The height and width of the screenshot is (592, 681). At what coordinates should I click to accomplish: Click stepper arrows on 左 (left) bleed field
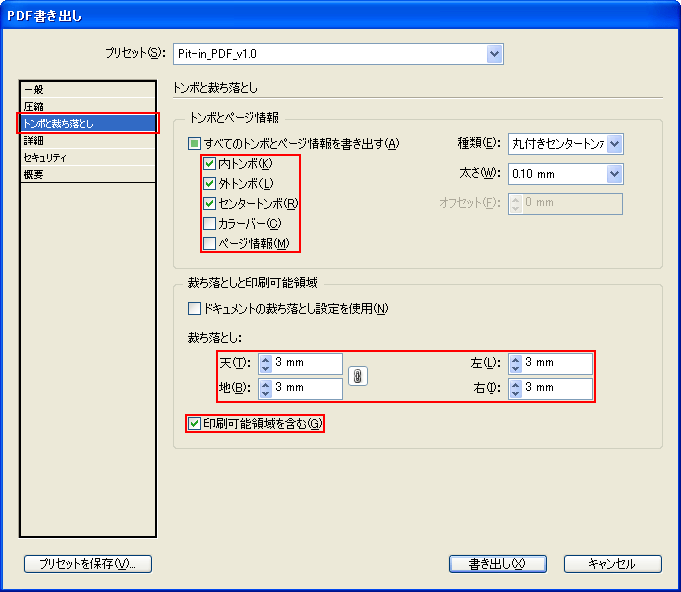point(515,363)
